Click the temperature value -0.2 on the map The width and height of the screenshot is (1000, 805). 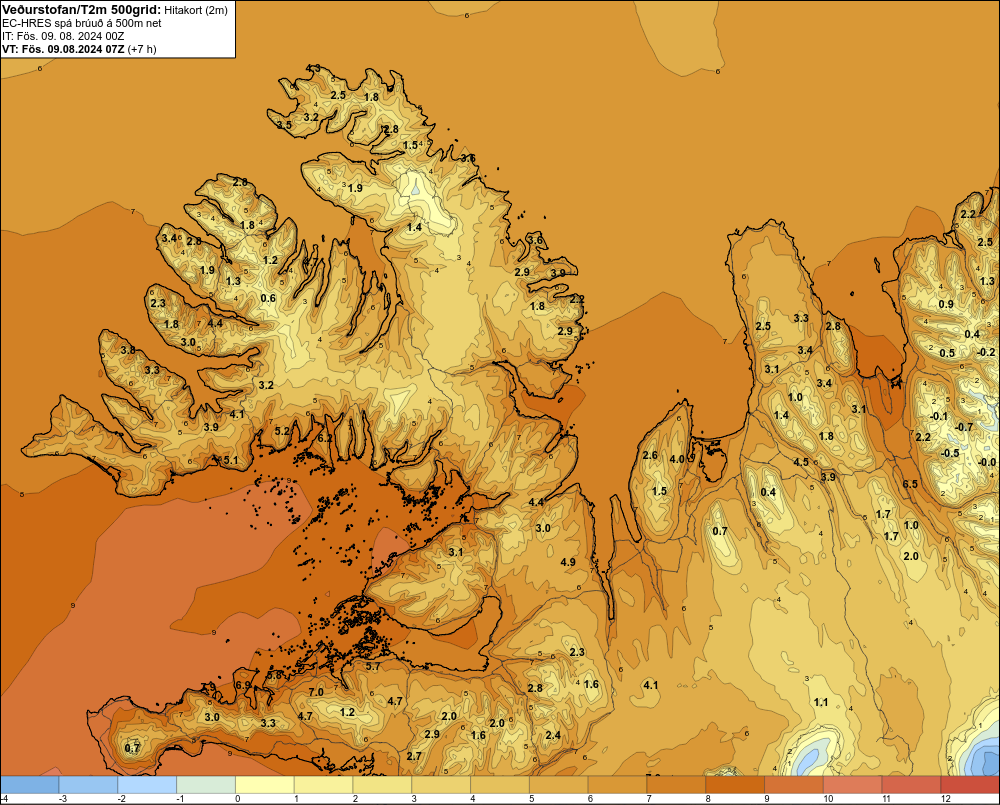pyautogui.click(x=986, y=352)
